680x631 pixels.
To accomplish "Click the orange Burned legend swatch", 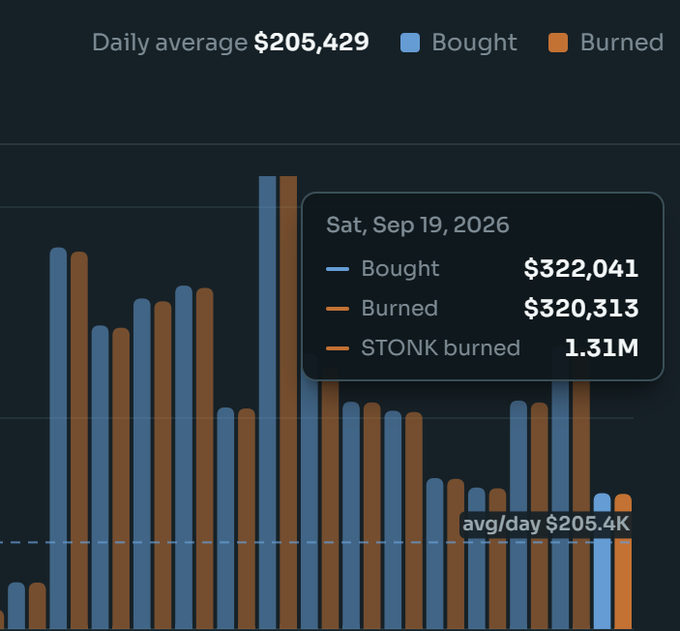I will coord(558,43).
